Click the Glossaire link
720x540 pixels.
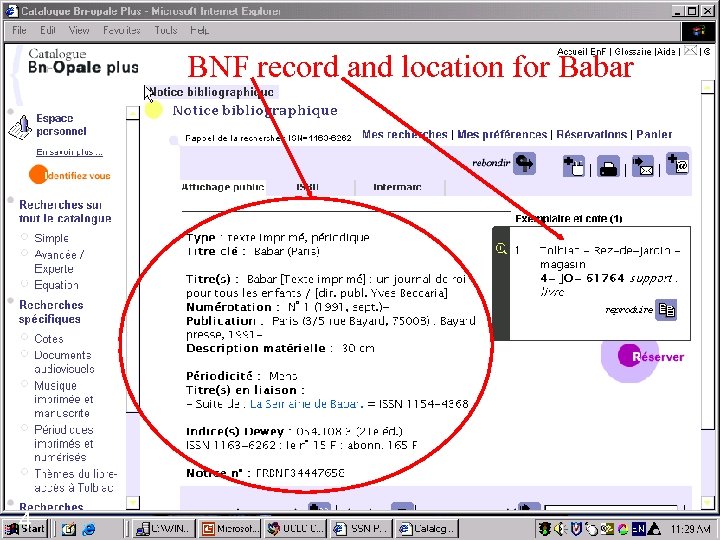[x=634, y=51]
